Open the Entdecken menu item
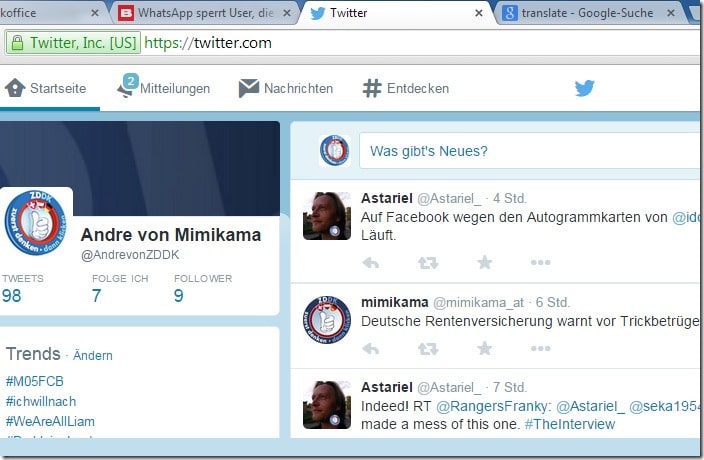The height and width of the screenshot is (460, 704). pos(418,88)
